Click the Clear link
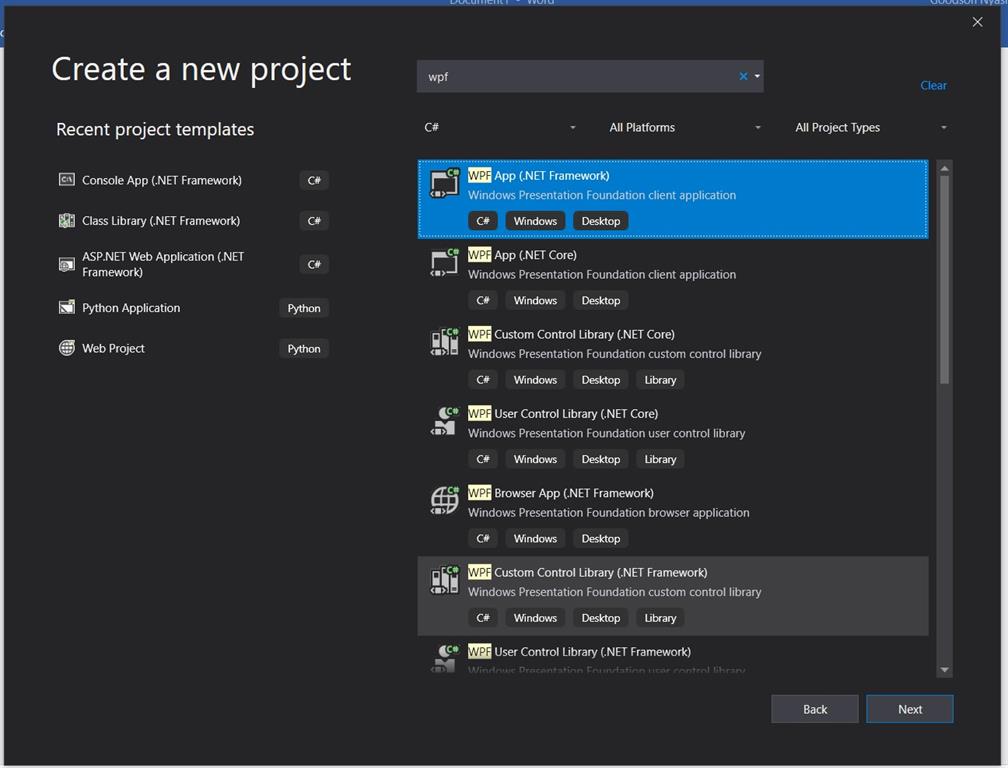 pyautogui.click(x=933, y=85)
